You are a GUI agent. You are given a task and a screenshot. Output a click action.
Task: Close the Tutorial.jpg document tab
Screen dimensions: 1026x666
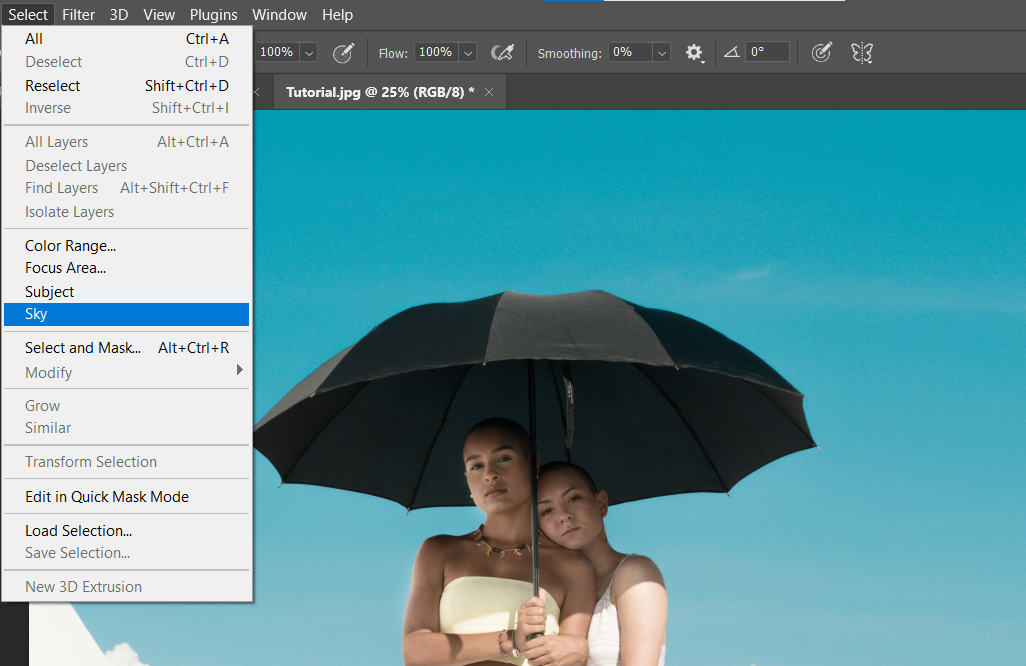[489, 92]
